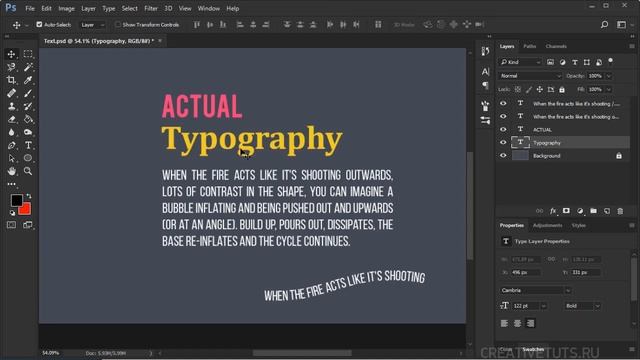Select the Zoom tool
Viewport: 640px width, 360px height.
(28, 171)
